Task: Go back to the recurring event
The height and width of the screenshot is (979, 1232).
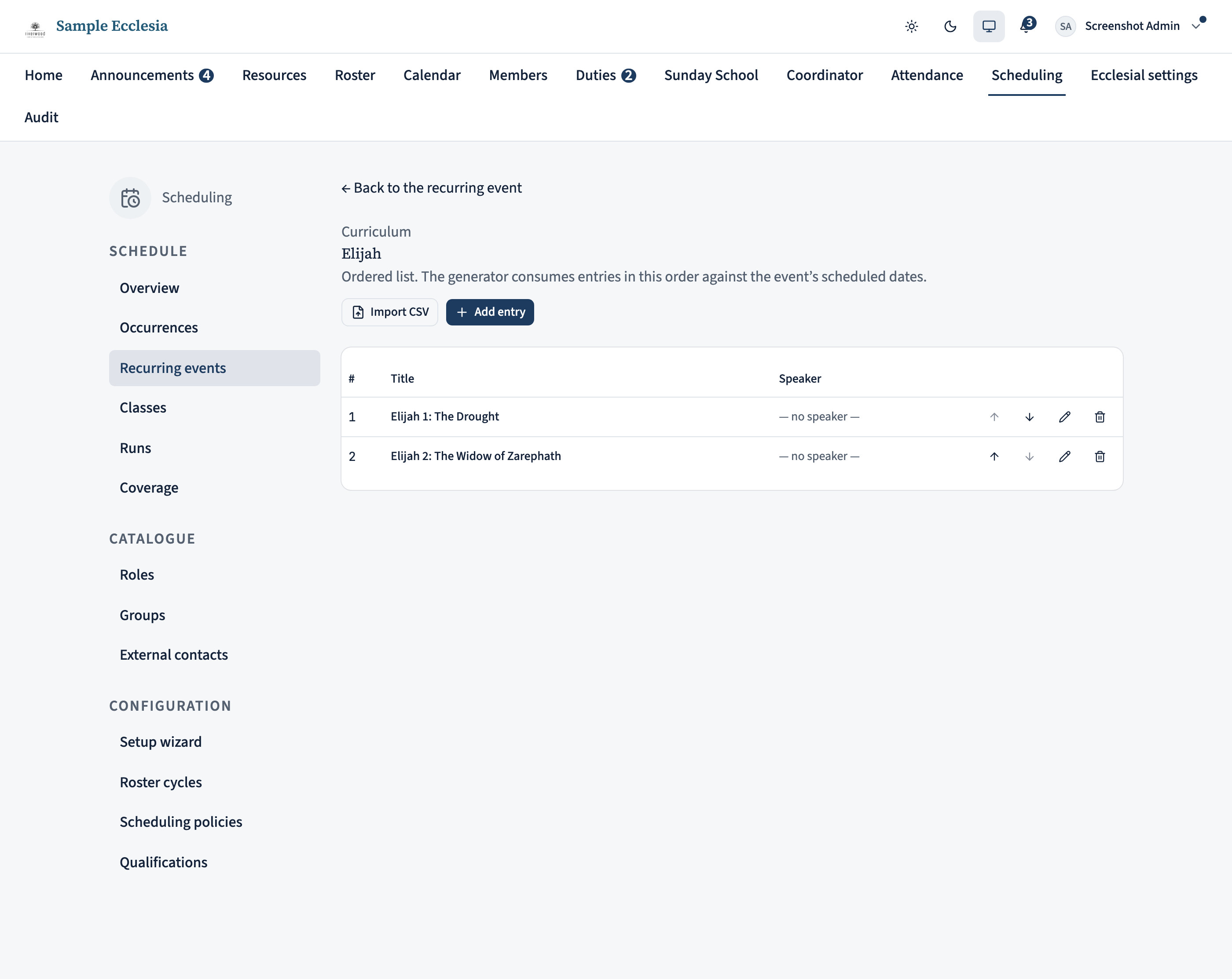Action: click(x=432, y=188)
